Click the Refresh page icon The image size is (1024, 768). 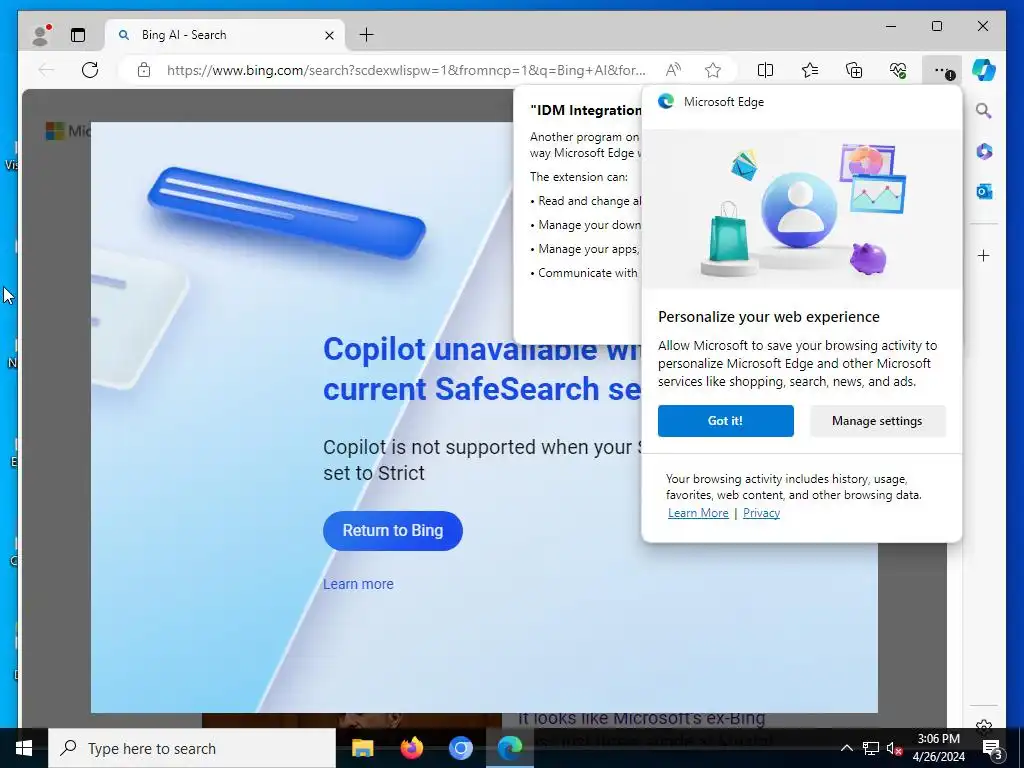coord(90,70)
